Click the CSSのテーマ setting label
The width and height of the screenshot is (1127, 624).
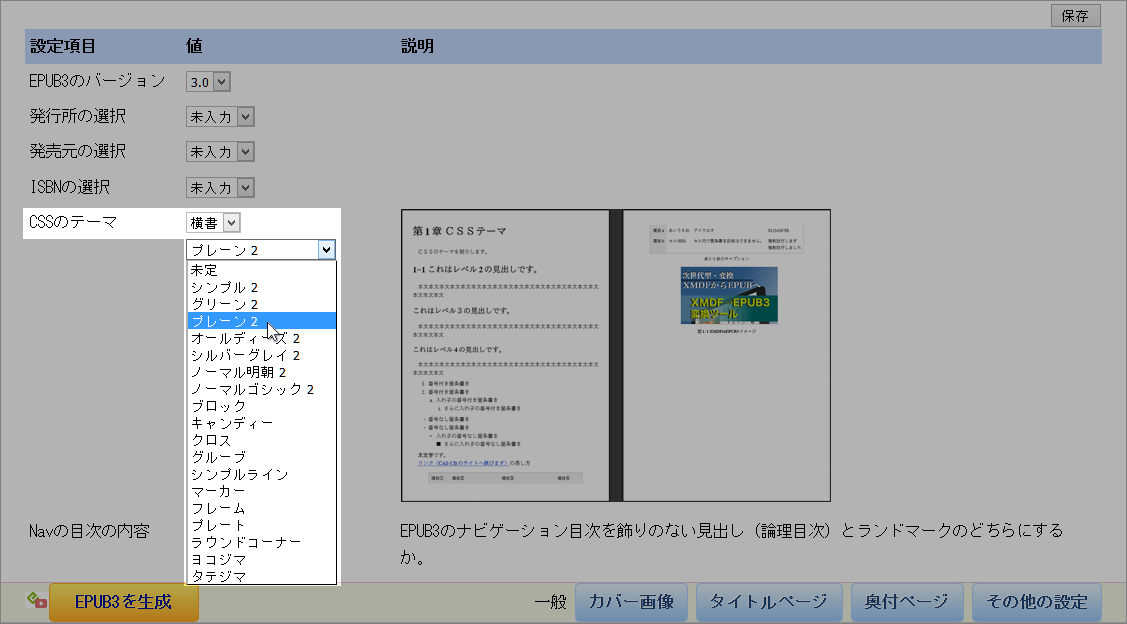click(x=73, y=222)
